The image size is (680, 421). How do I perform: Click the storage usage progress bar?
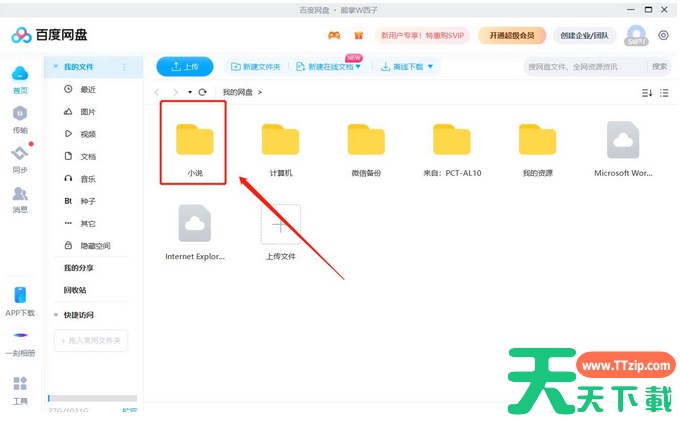92,398
